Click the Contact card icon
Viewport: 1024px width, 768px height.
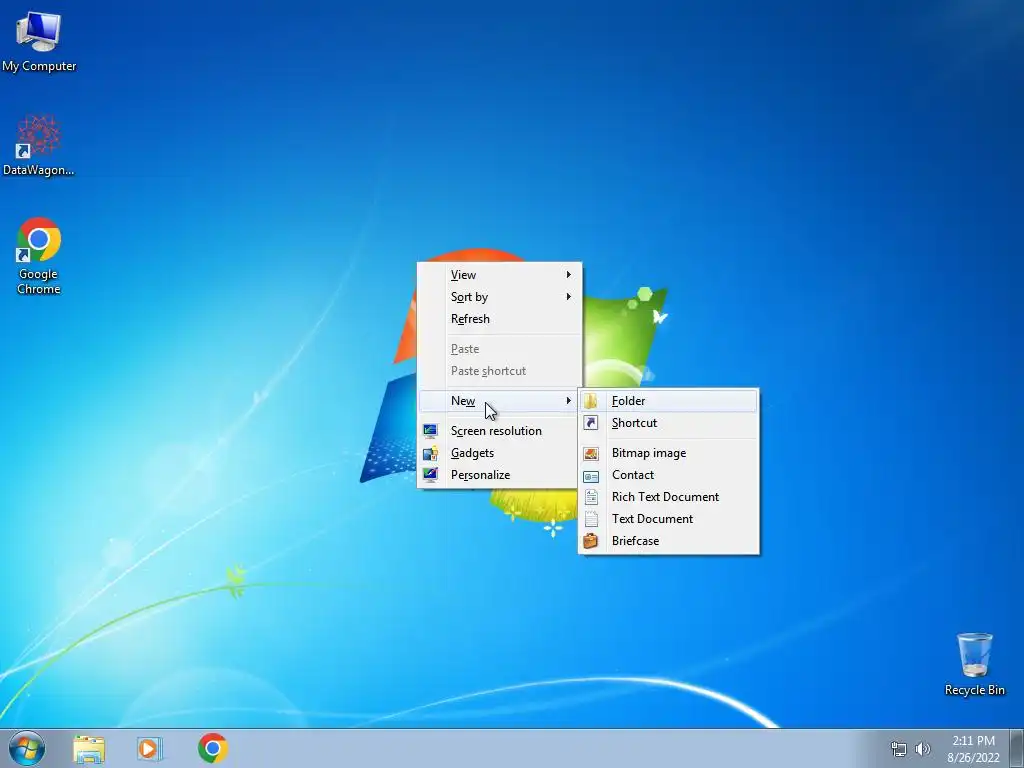(590, 475)
